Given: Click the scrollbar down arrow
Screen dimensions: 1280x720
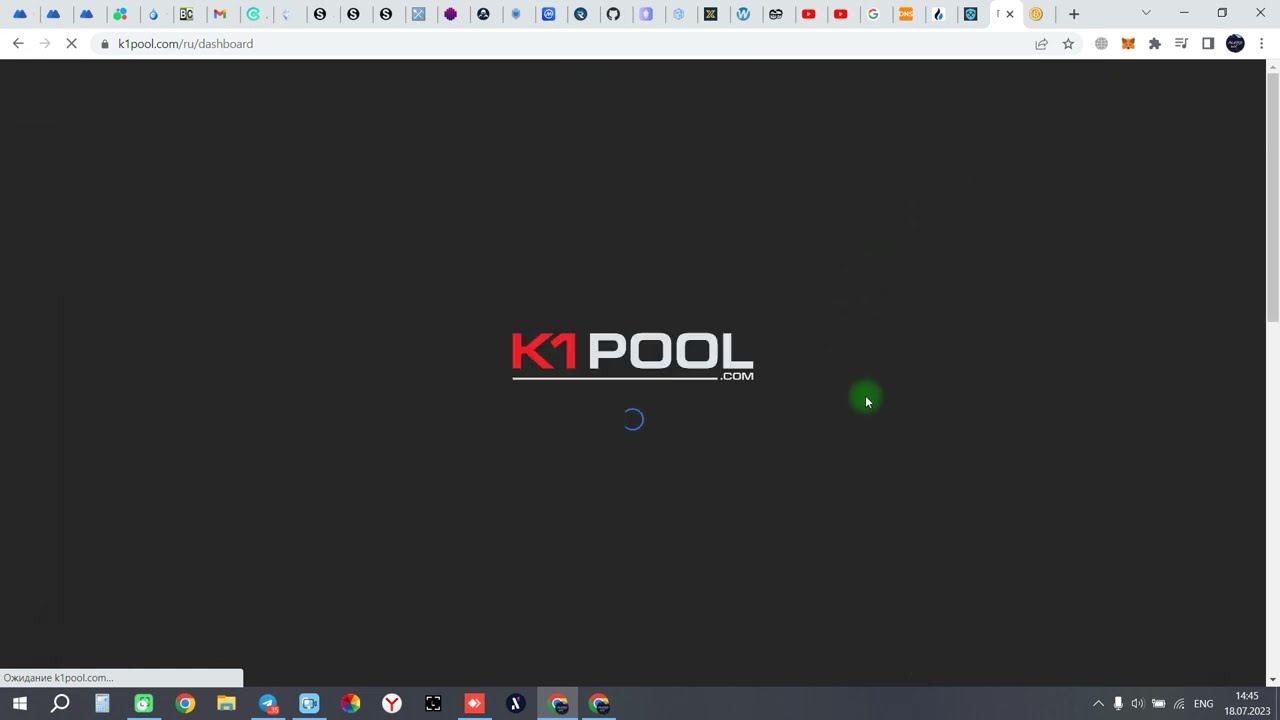Looking at the screenshot, I should pos(1273,680).
